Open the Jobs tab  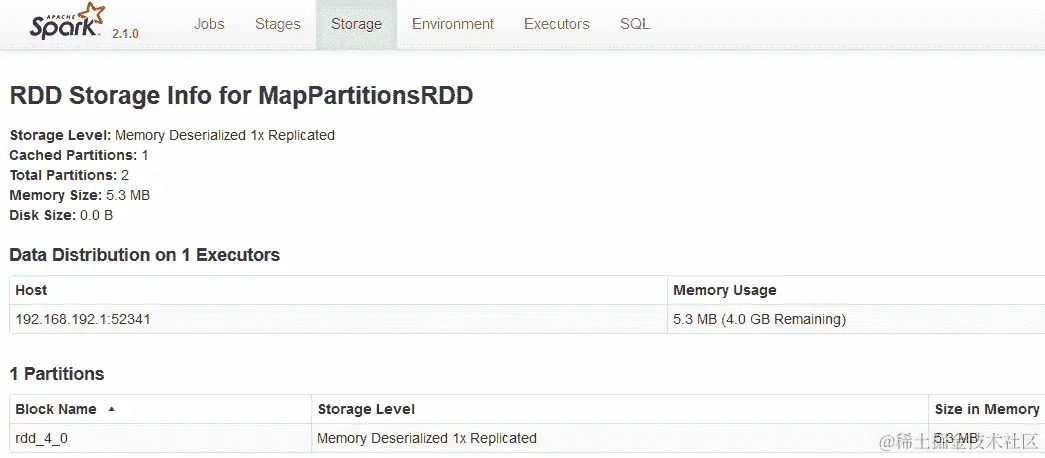(x=209, y=24)
